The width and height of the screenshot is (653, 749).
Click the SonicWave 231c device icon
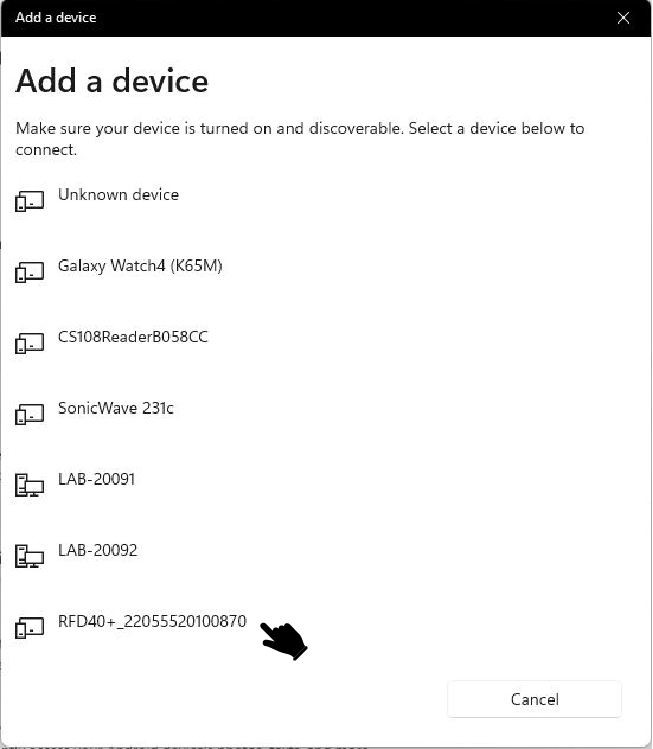coord(29,415)
